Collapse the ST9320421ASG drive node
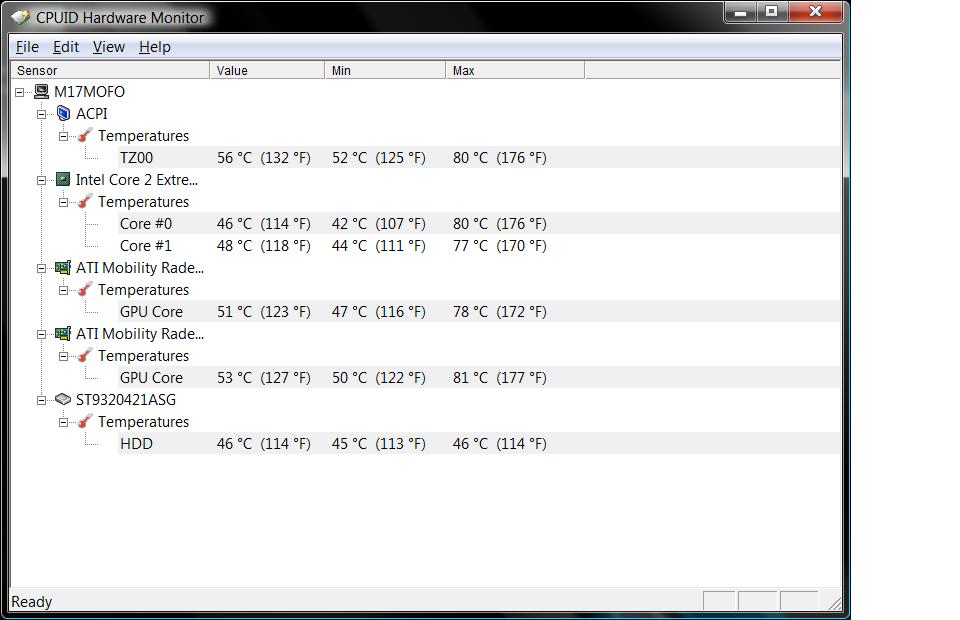The width and height of the screenshot is (960, 620). tap(42, 401)
